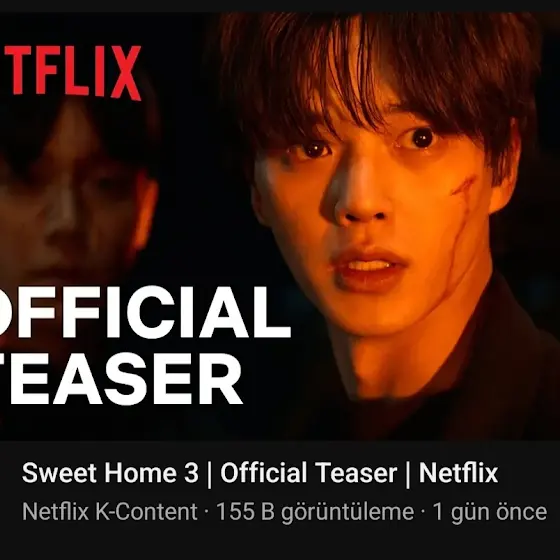Open the Sweet Home 3 teaser thumbnail
The width and height of the screenshot is (560, 560).
pyautogui.click(x=280, y=226)
